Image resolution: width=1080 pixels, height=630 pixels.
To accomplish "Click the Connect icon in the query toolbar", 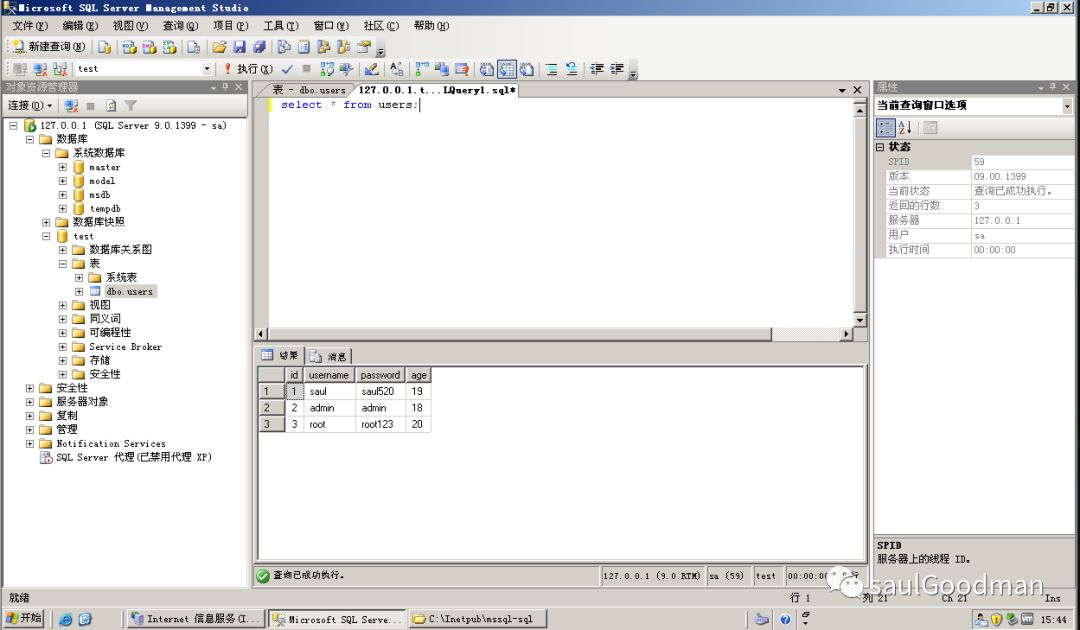I will pos(20,69).
